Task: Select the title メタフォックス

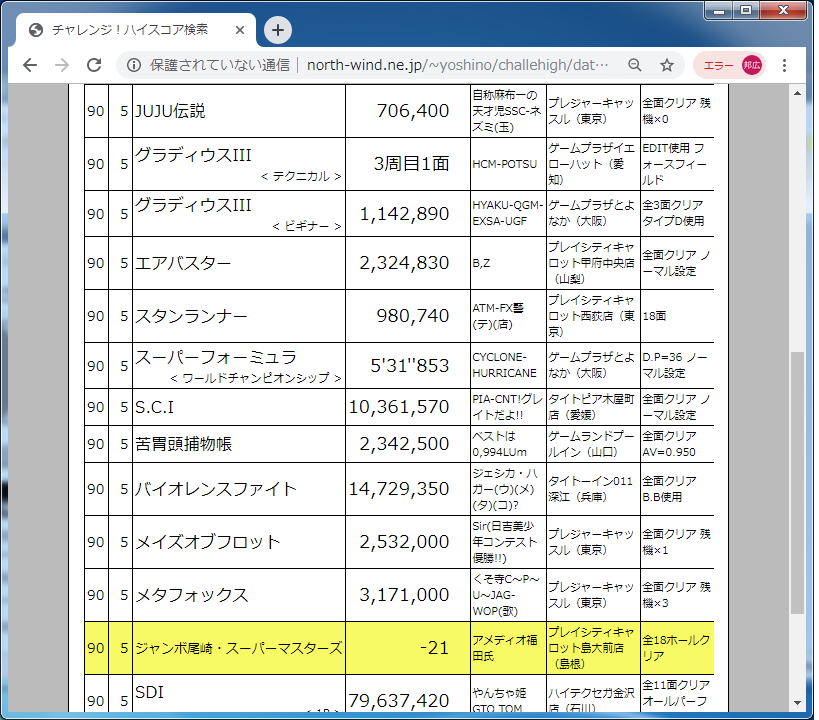Action: pyautogui.click(x=192, y=596)
